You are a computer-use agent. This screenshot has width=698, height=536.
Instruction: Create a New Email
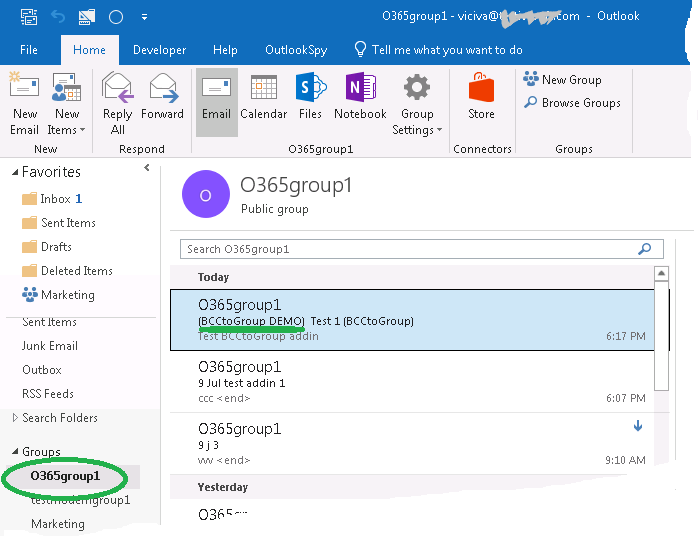(24, 103)
